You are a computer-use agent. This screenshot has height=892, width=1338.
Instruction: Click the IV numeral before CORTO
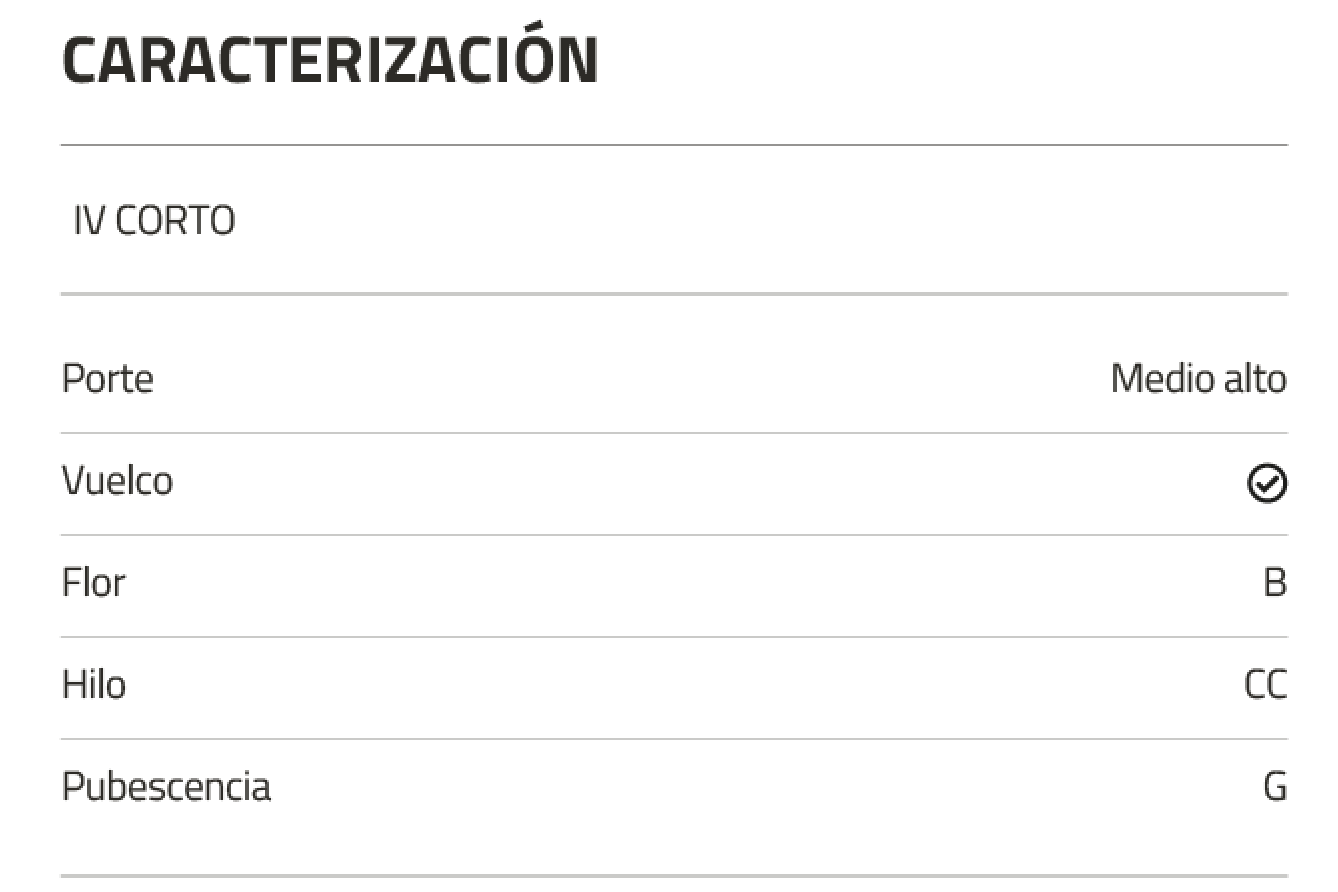pyautogui.click(x=89, y=221)
